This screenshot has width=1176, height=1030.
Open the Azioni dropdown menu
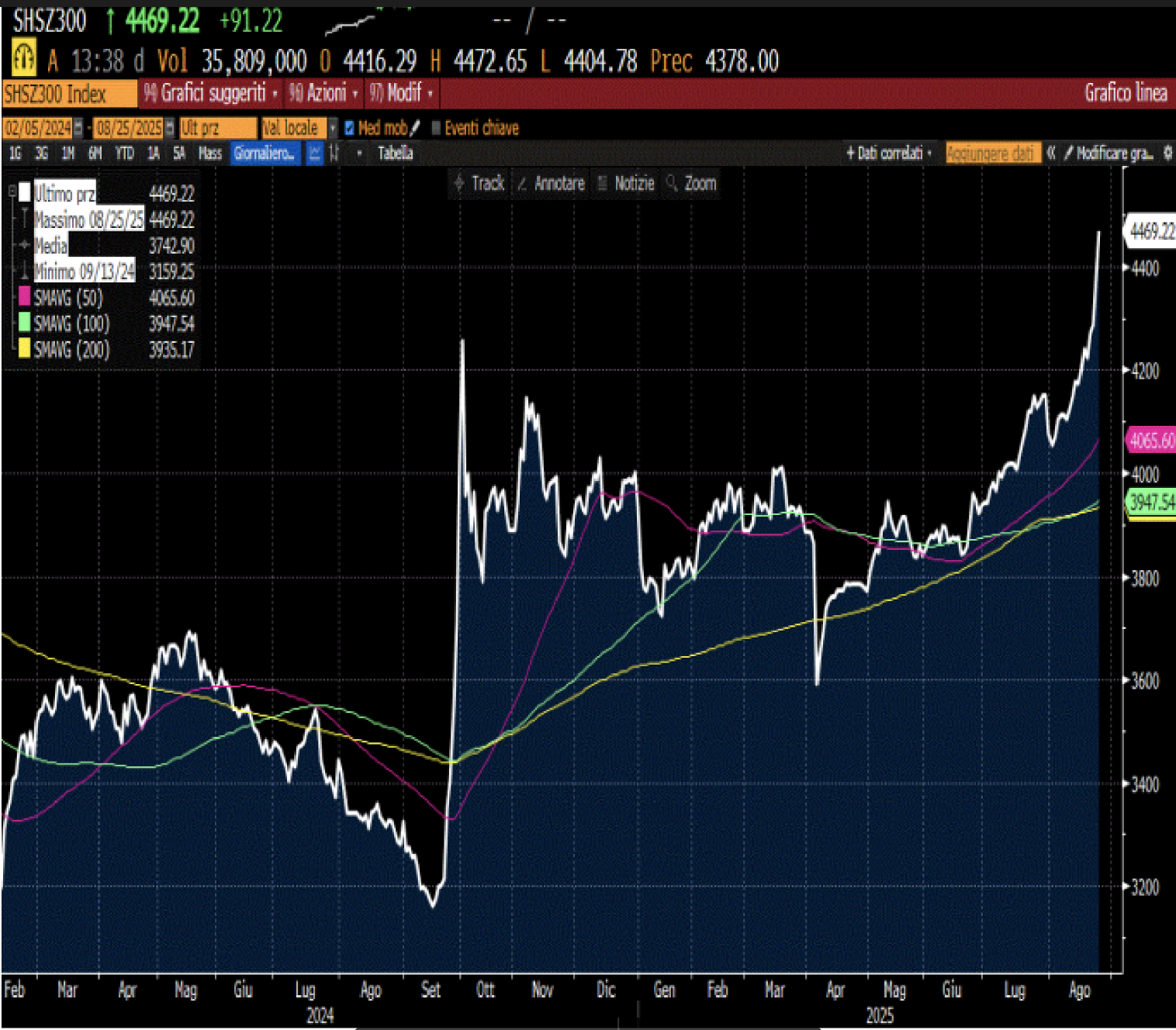click(323, 93)
